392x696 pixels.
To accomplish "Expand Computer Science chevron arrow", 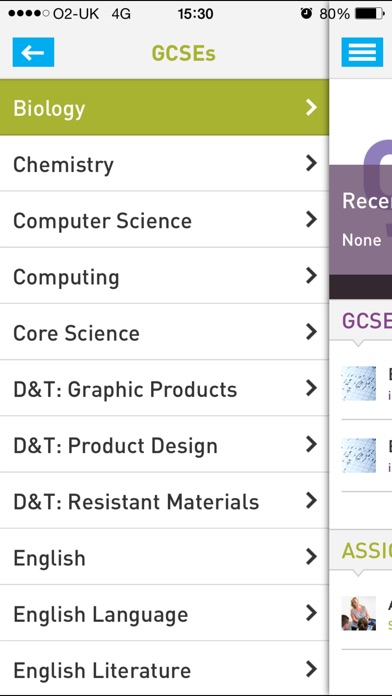I will click(312, 219).
